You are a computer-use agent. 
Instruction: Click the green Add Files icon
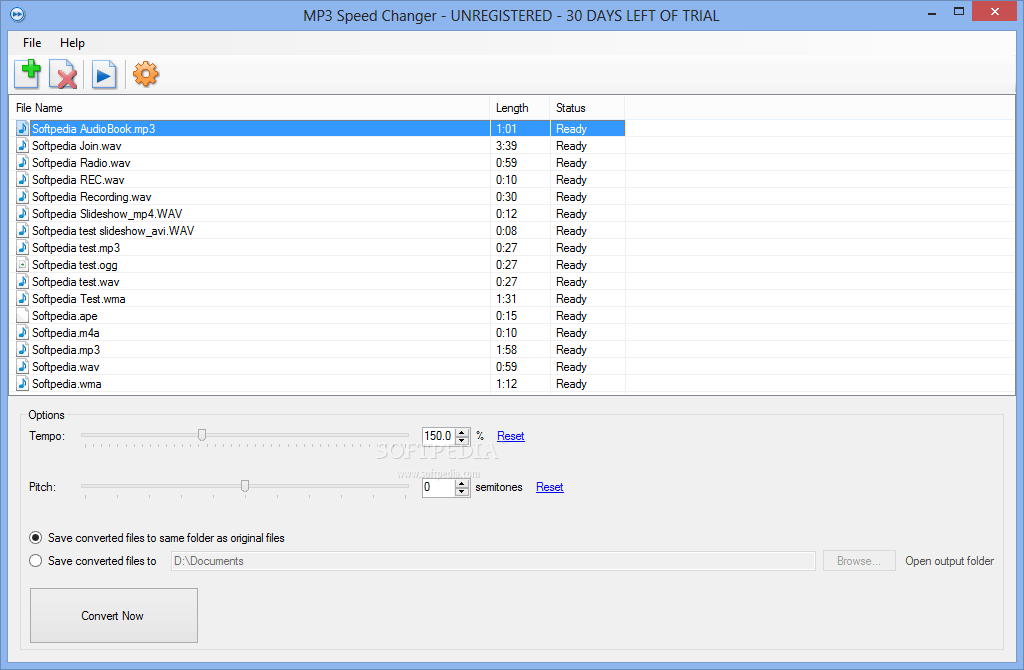click(27, 73)
